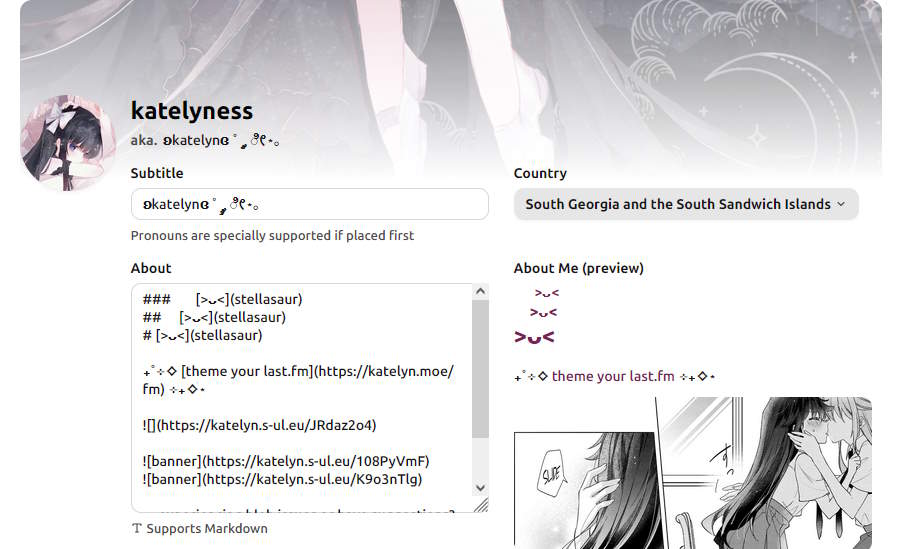Viewport: 902px width, 549px height.
Task: Click the About textarea scrollbar thumb
Action: click(x=480, y=368)
